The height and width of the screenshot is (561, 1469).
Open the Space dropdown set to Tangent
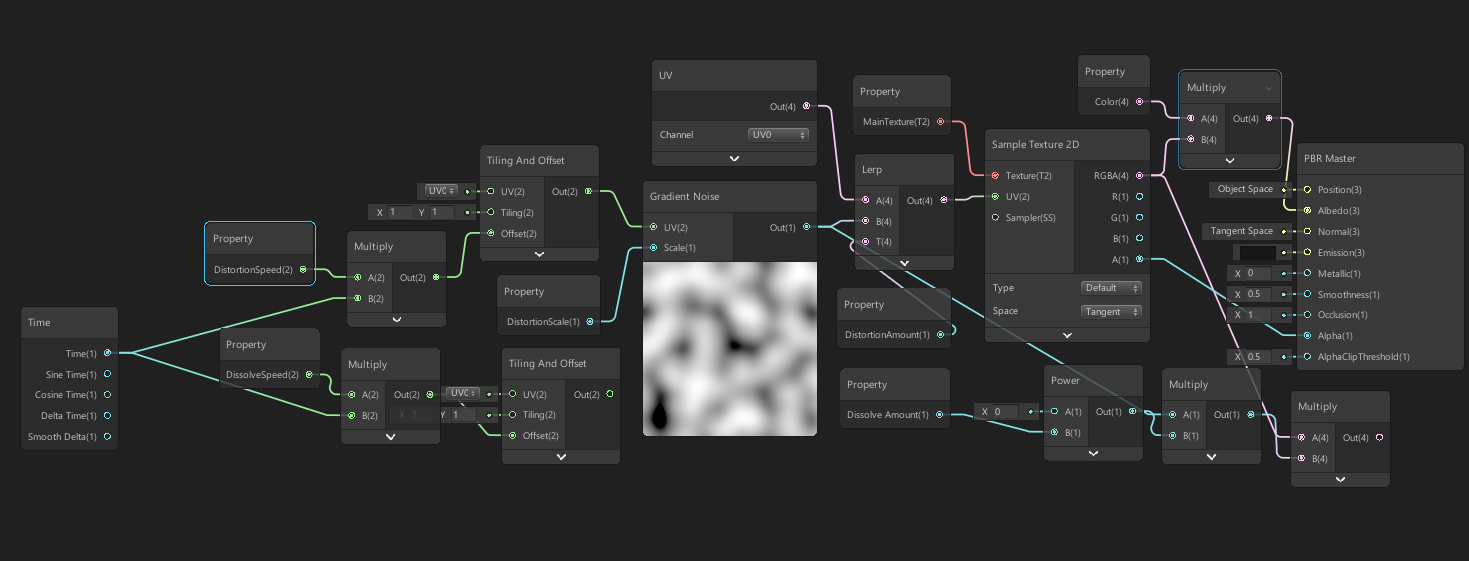click(1111, 311)
